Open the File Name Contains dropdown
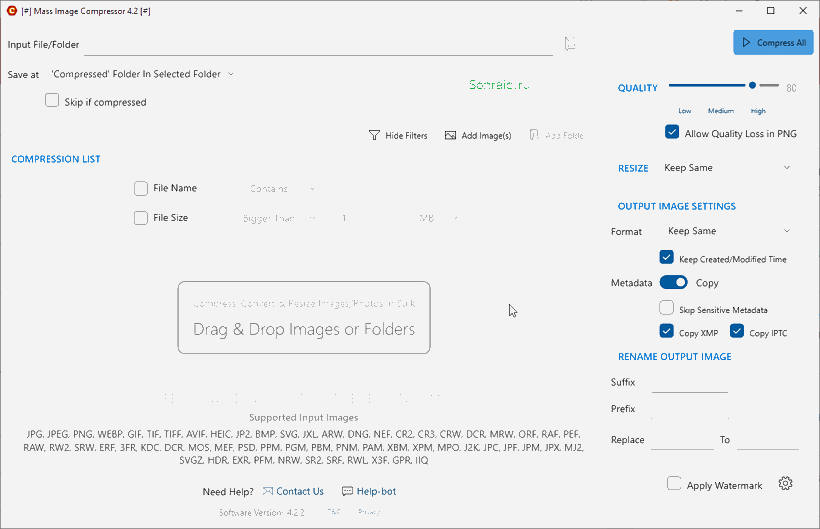This screenshot has width=820, height=529. tap(281, 189)
